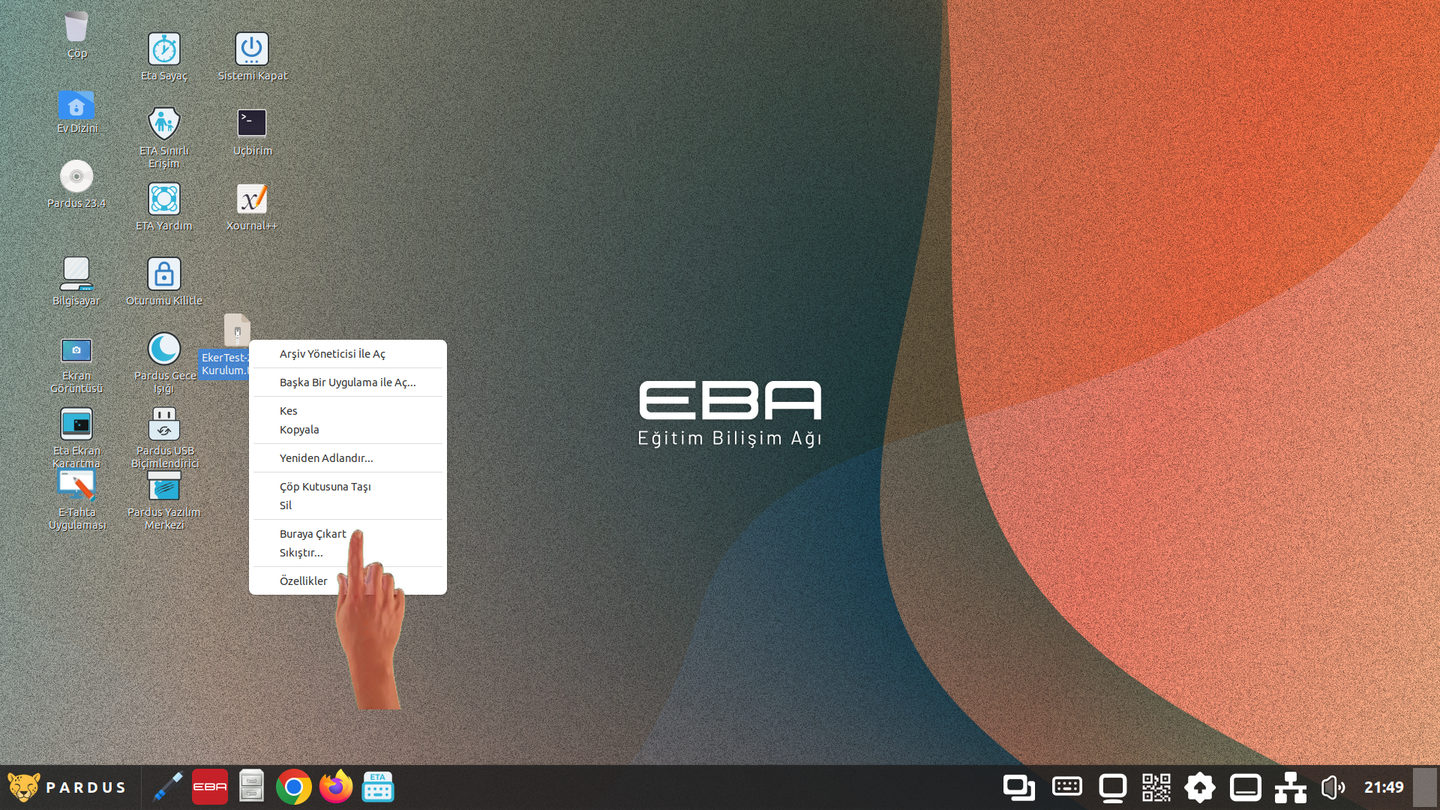Image resolution: width=1440 pixels, height=810 pixels.
Task: Open the volume speaker tray icon
Action: 1333,787
